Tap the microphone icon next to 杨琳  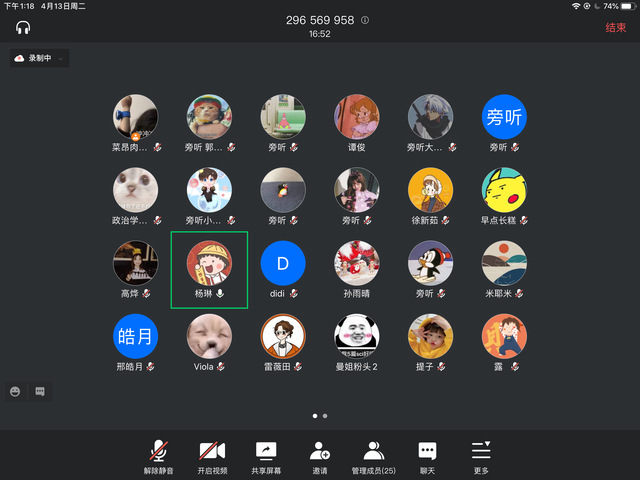(221, 295)
